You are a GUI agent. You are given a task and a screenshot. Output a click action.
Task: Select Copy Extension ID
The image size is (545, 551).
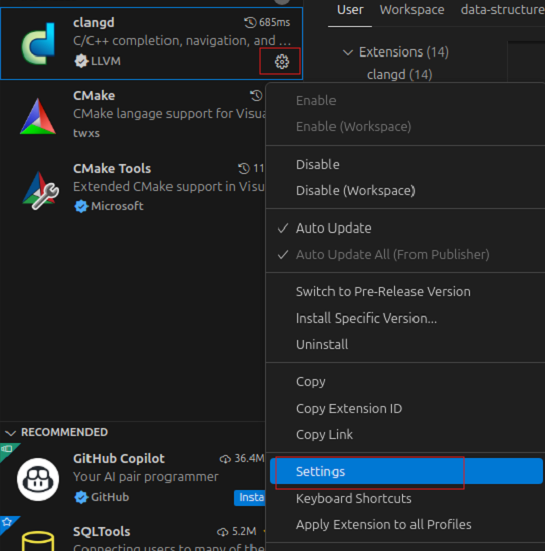click(349, 408)
